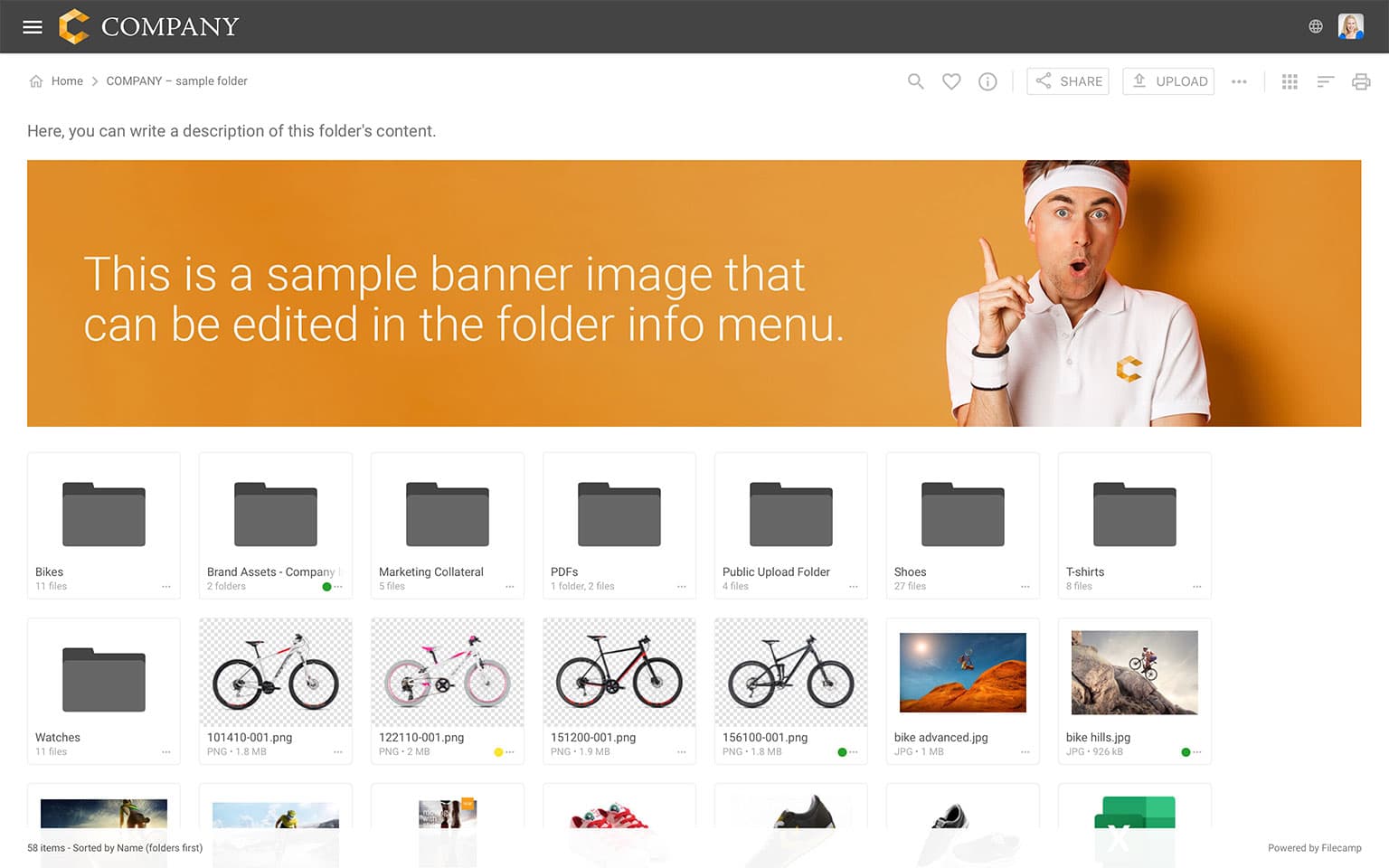Open 122110-001.png pink bike thumbnail
Screen dimensions: 1389x868
448,673
